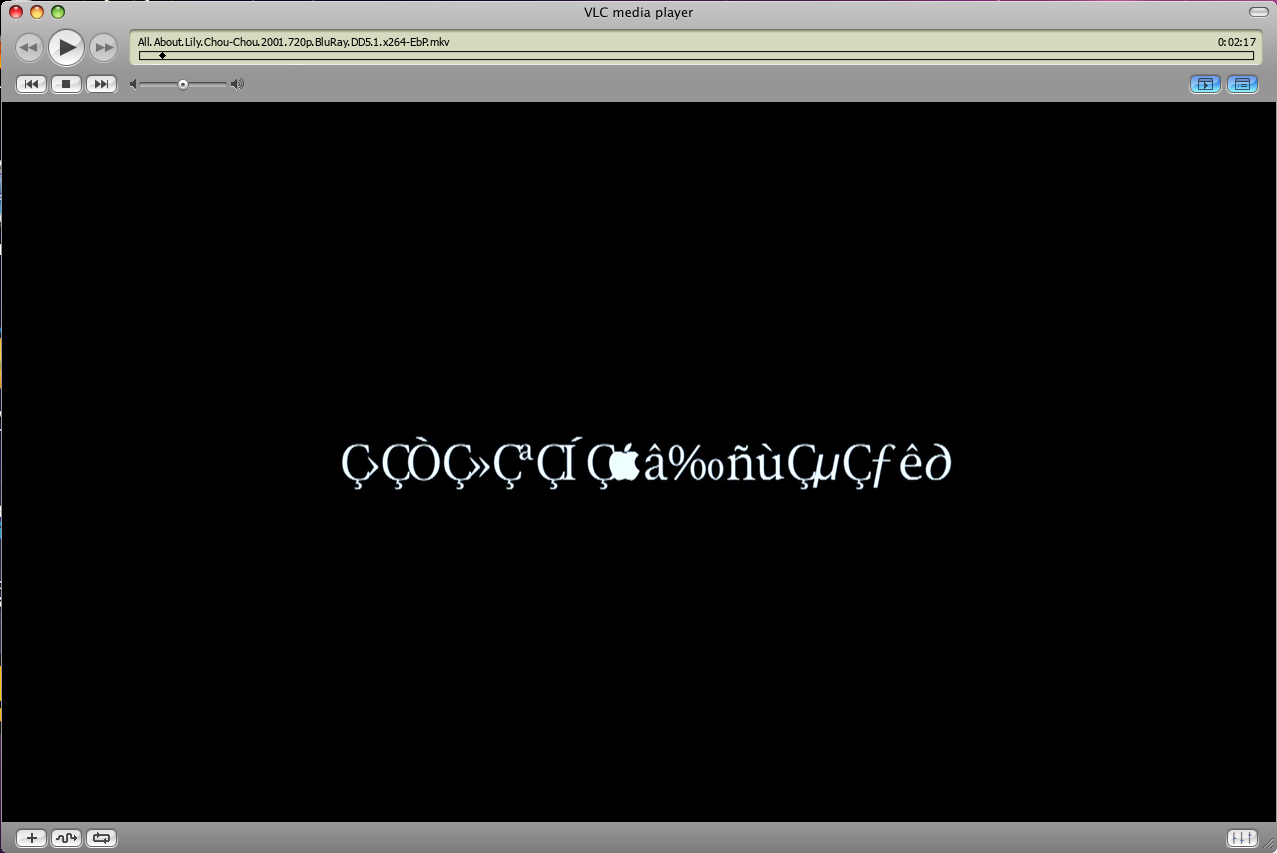1277x853 pixels.
Task: Click the volume slider knob
Action: point(183,84)
